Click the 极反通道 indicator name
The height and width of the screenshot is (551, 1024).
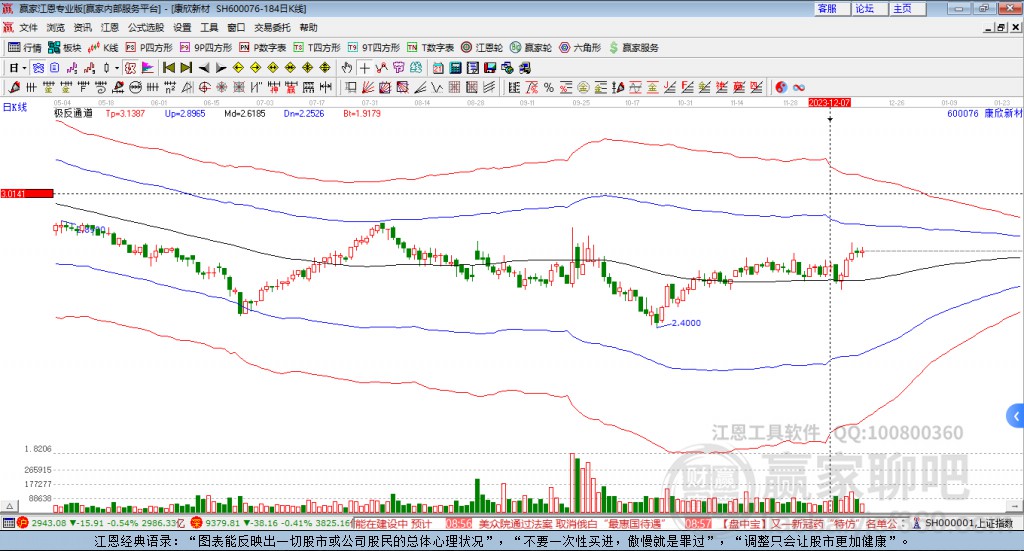[73, 113]
